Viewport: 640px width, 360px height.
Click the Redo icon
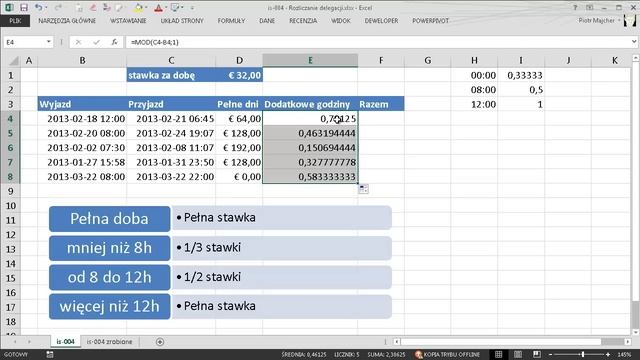click(58, 8)
